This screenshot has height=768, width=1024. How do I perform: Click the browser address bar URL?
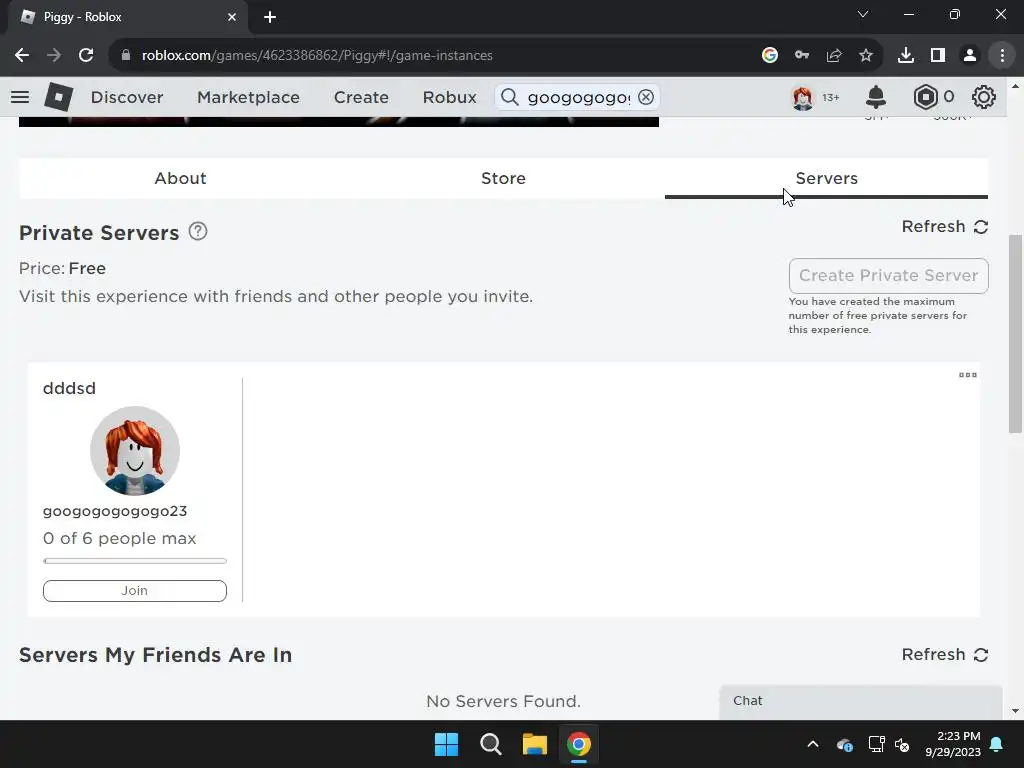click(x=317, y=56)
